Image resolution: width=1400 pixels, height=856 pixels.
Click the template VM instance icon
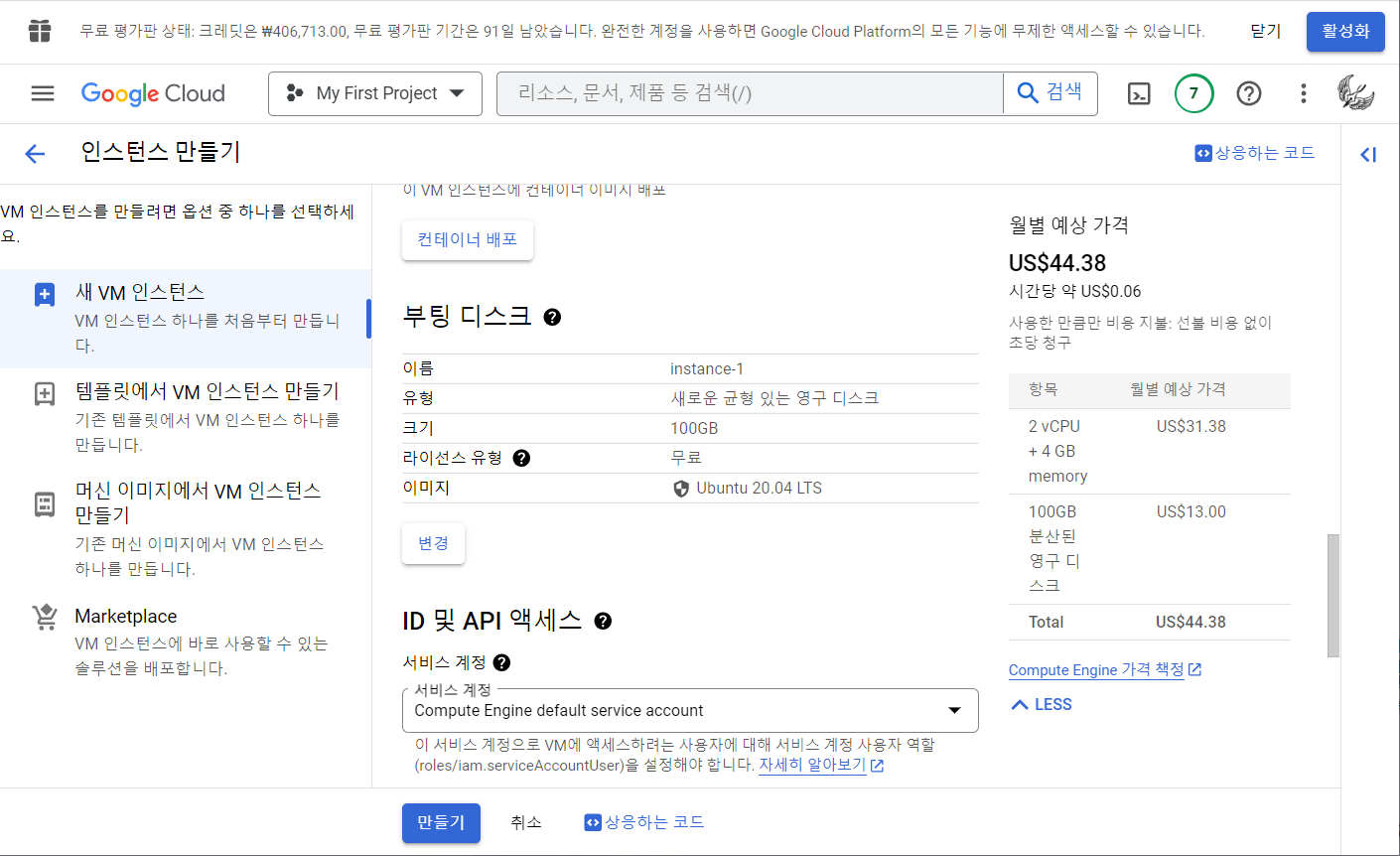pos(45,393)
